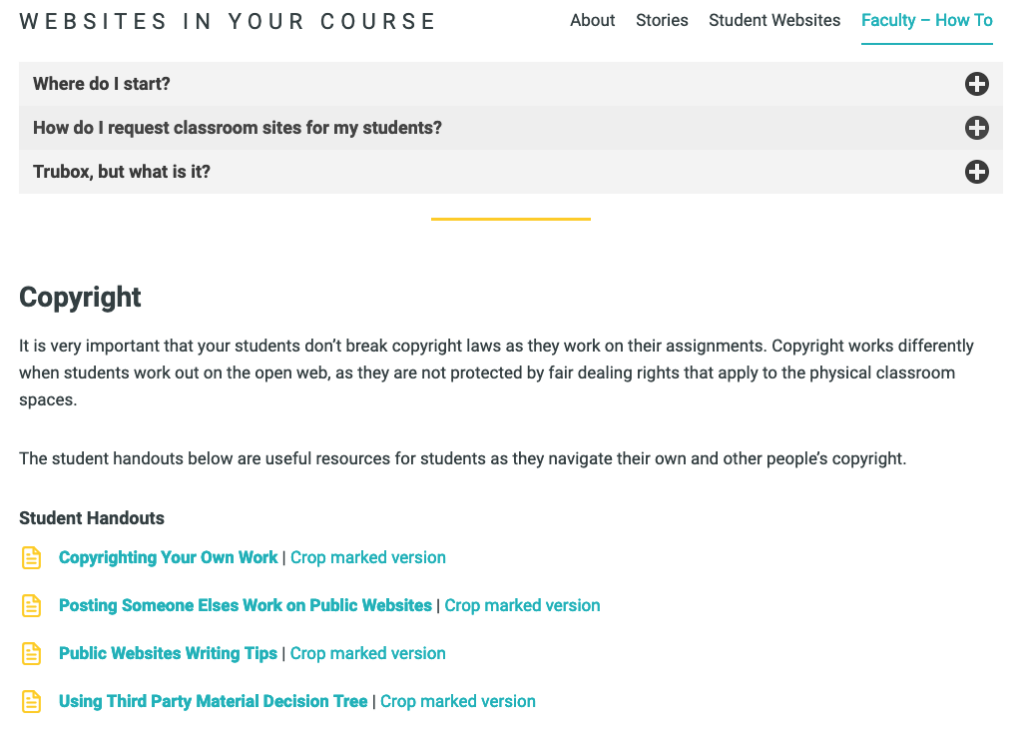This screenshot has height=741, width=1024.
Task: Open the Using Third Party Material Decision Tree
Action: pos(213,702)
